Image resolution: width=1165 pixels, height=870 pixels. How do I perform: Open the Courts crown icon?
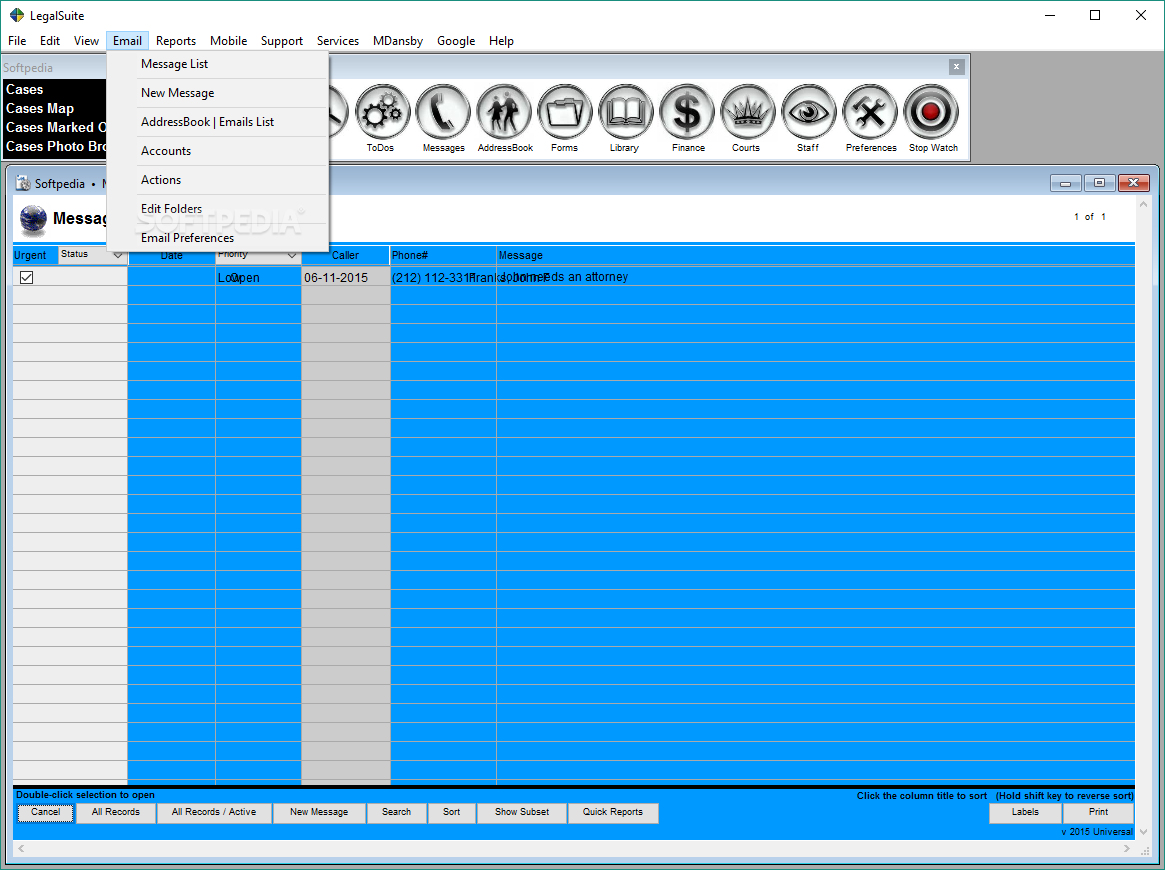[747, 113]
